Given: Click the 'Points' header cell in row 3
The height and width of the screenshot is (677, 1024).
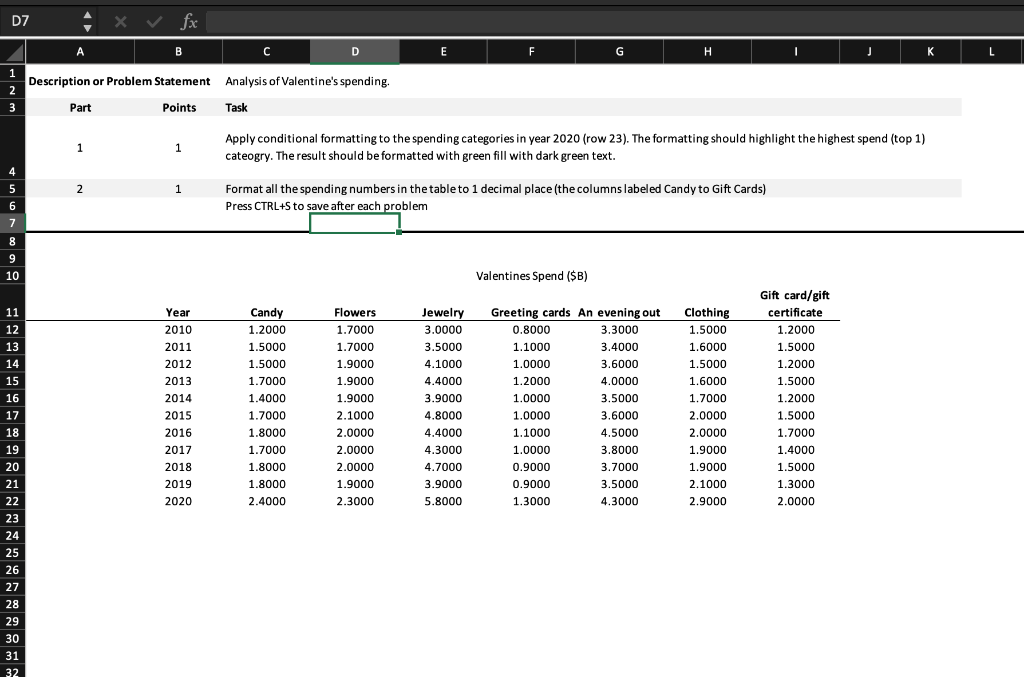Looking at the screenshot, I should [178, 107].
